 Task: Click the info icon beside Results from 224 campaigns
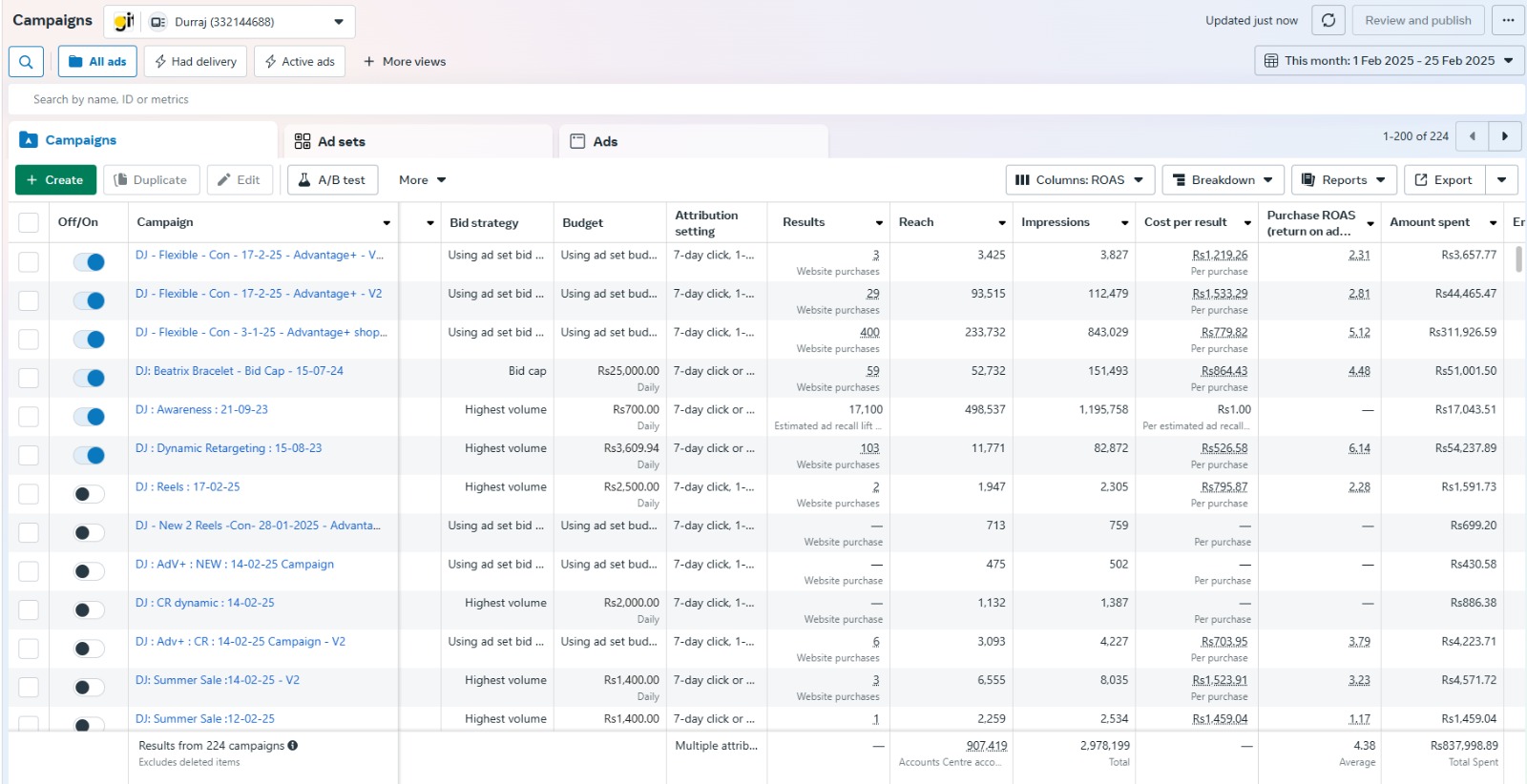(x=293, y=746)
